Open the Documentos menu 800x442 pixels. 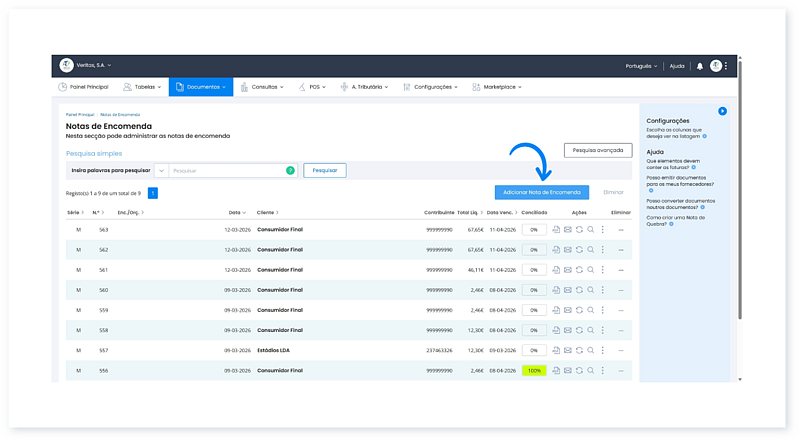pyautogui.click(x=201, y=87)
